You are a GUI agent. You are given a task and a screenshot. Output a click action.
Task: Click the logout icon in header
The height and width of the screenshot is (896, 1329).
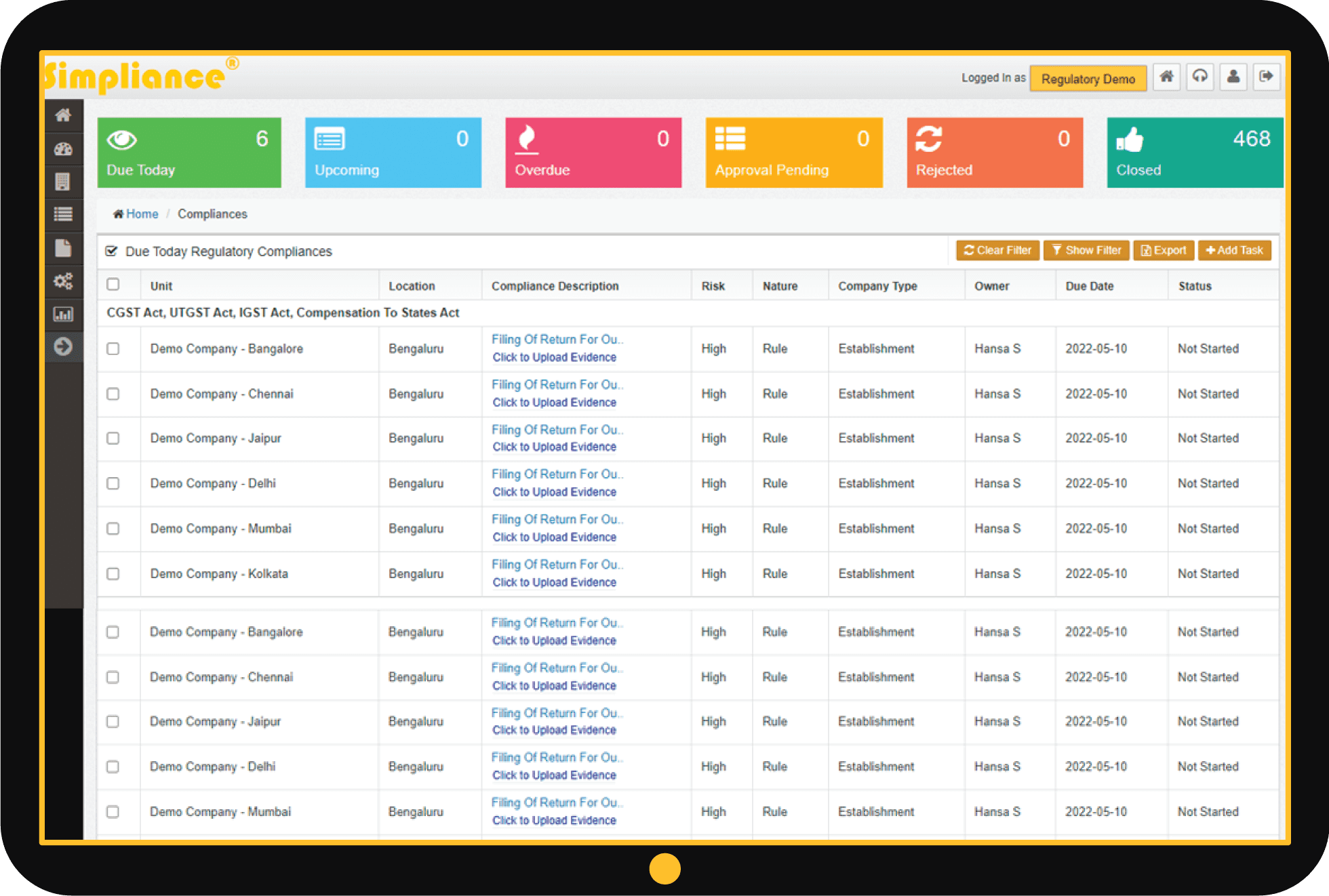click(x=1266, y=77)
